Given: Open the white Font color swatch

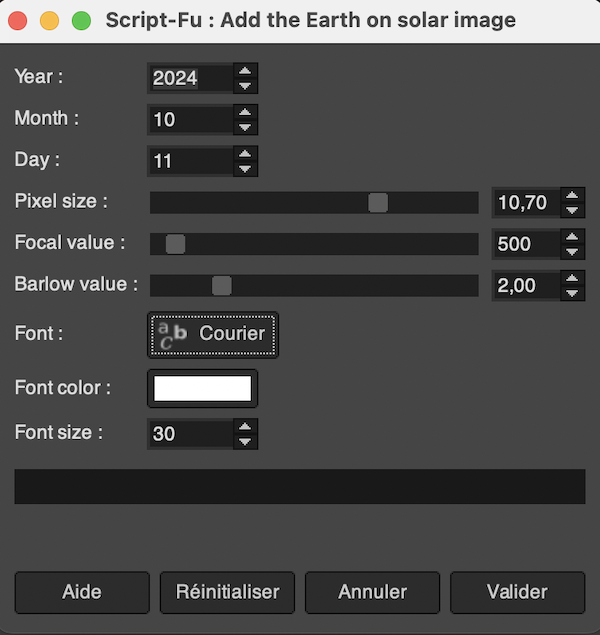Looking at the screenshot, I should 202,388.
